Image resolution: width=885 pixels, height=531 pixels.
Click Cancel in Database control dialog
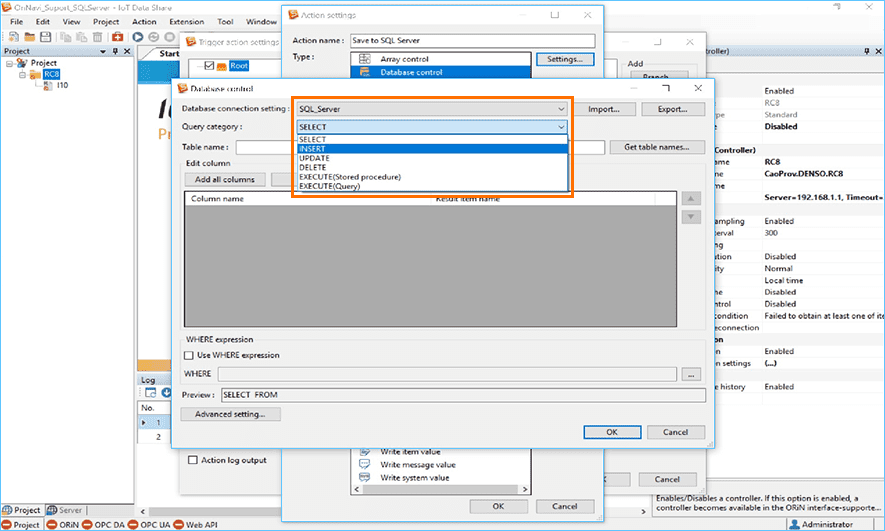pyautogui.click(x=676, y=432)
